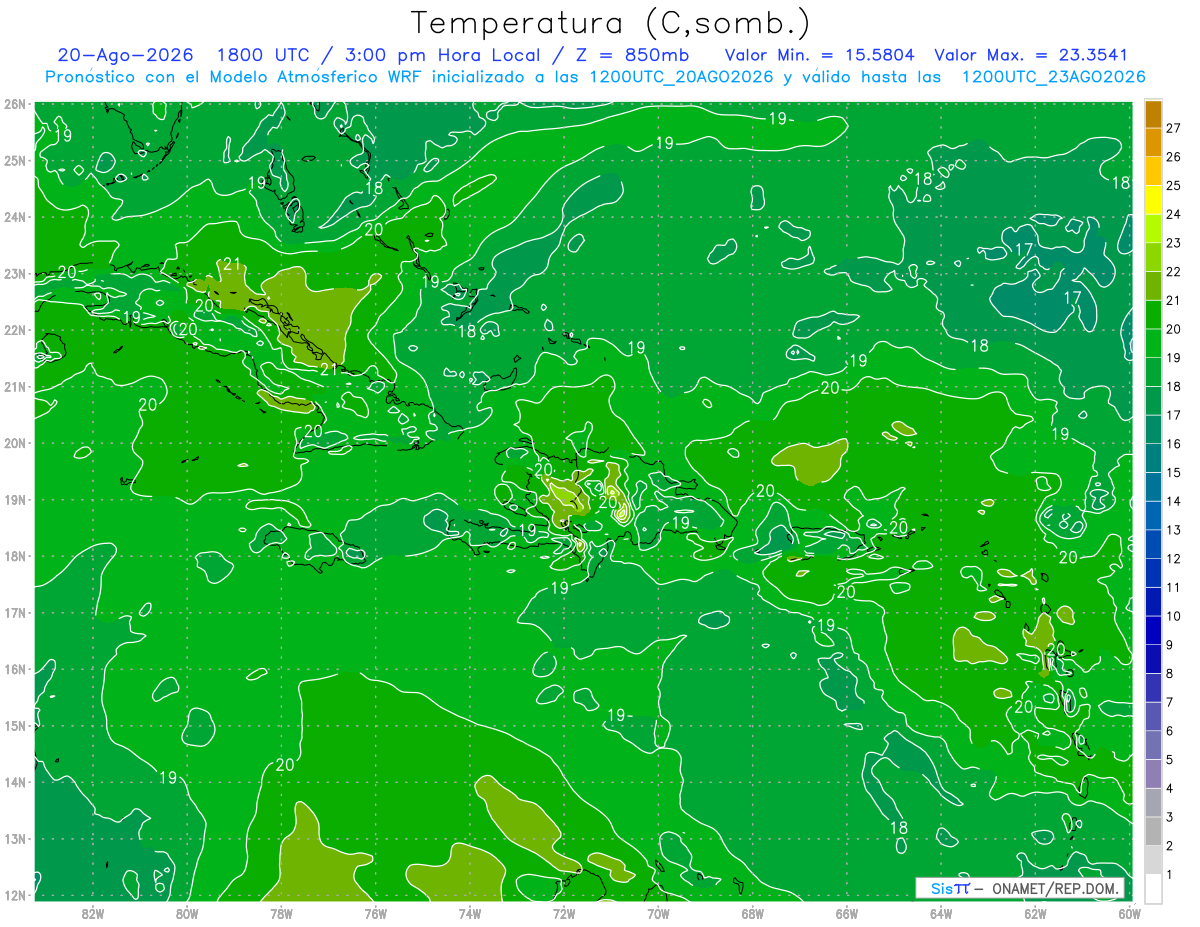Viewport: 1200px width, 927px height.
Task: Click longitude axis label "74W"
Action: [x=470, y=914]
